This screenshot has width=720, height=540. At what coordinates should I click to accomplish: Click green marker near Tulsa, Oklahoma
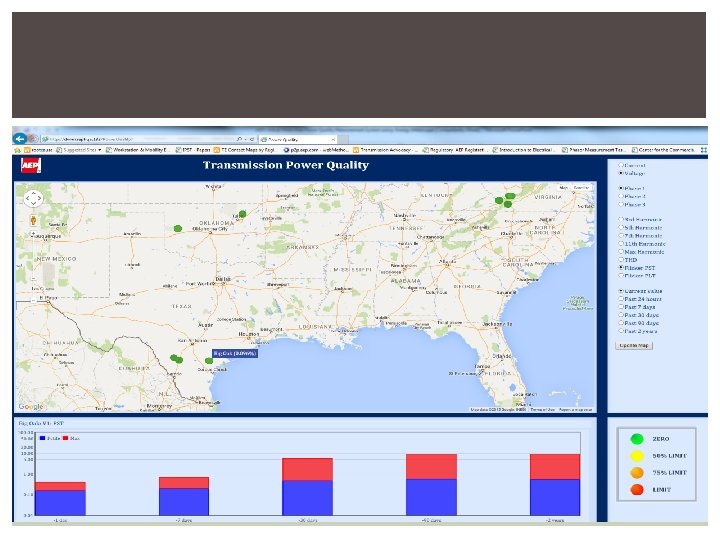click(242, 214)
